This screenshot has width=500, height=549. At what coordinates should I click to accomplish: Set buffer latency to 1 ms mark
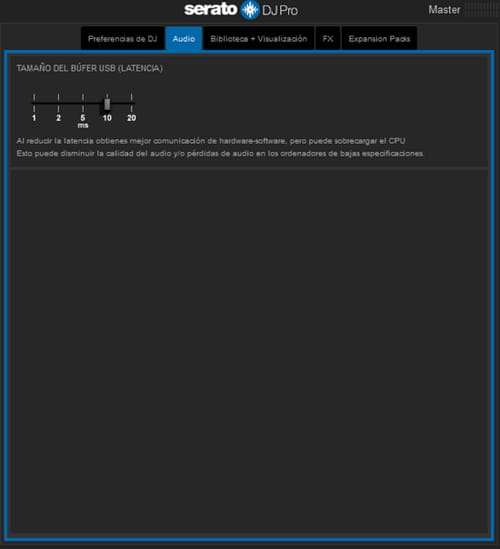coord(34,104)
